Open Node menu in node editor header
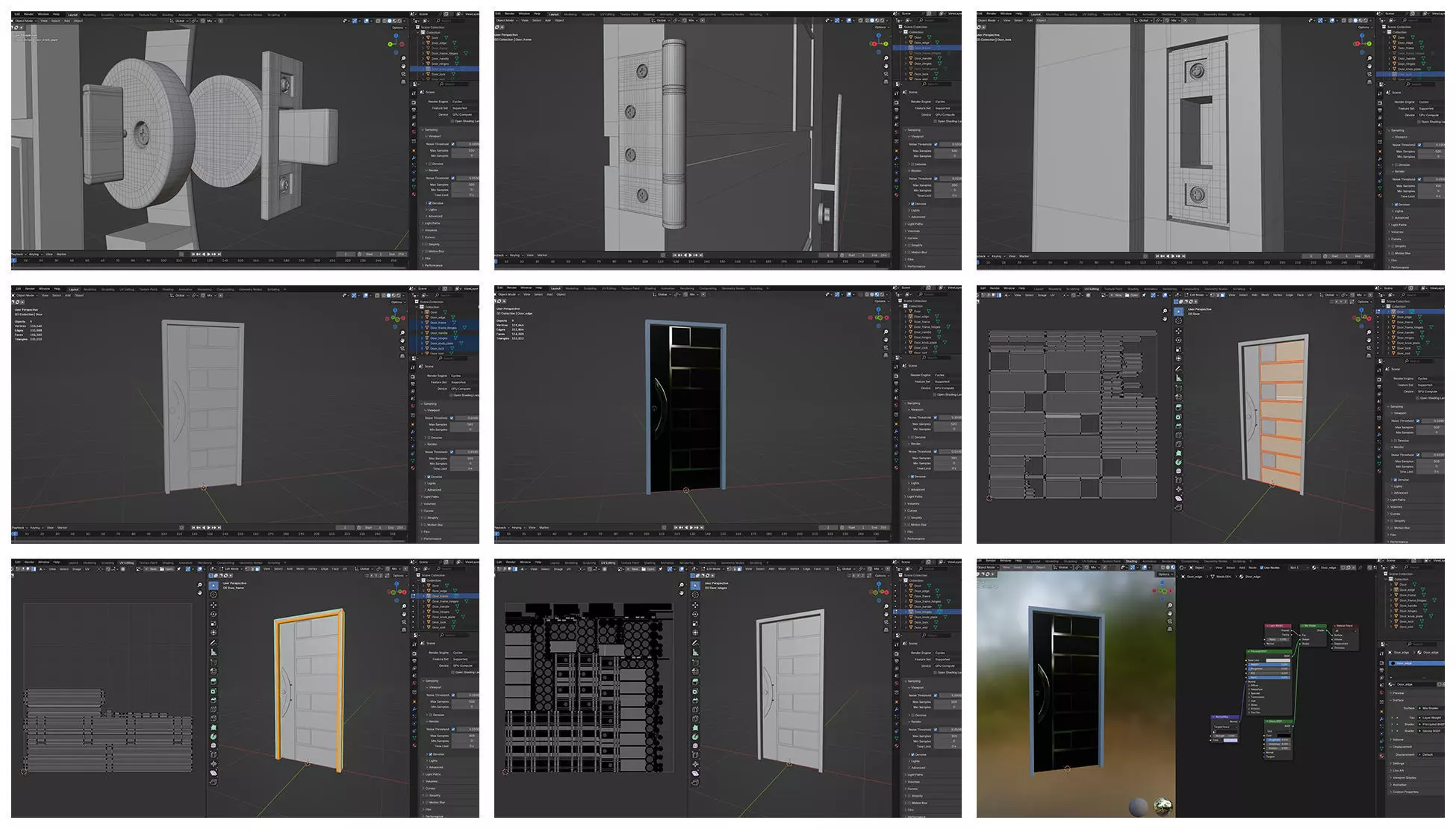Image resolution: width=1456 pixels, height=829 pixels. coord(1252,568)
